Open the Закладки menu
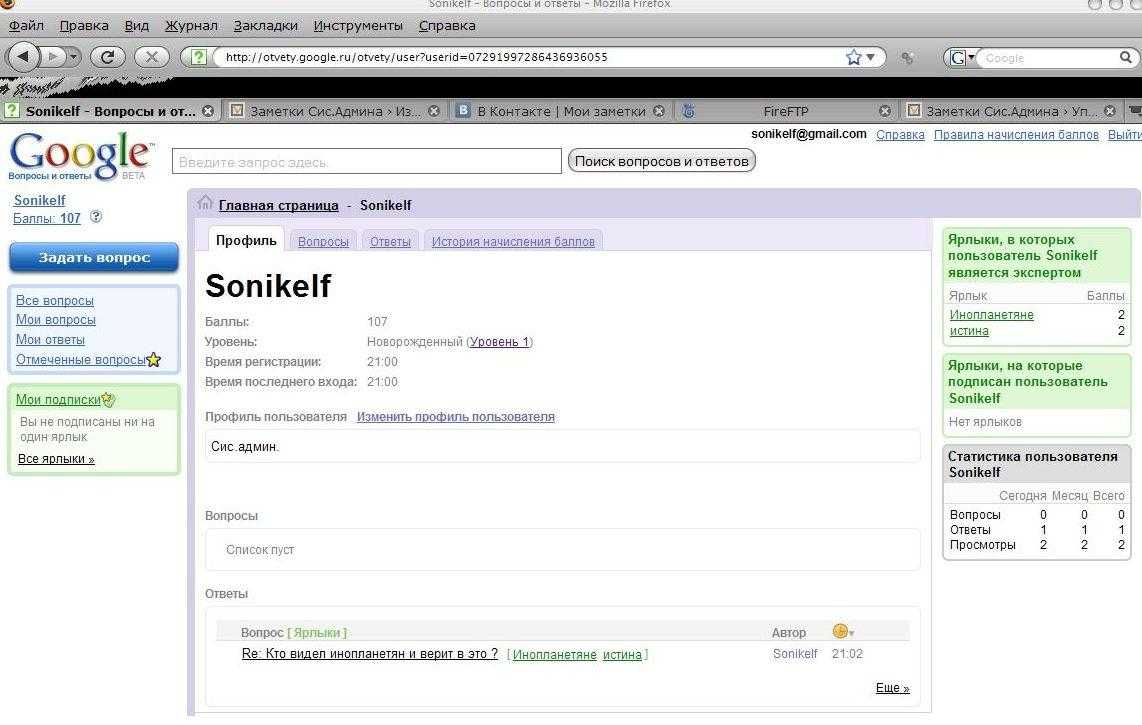This screenshot has width=1142, height=725. pyautogui.click(x=266, y=26)
